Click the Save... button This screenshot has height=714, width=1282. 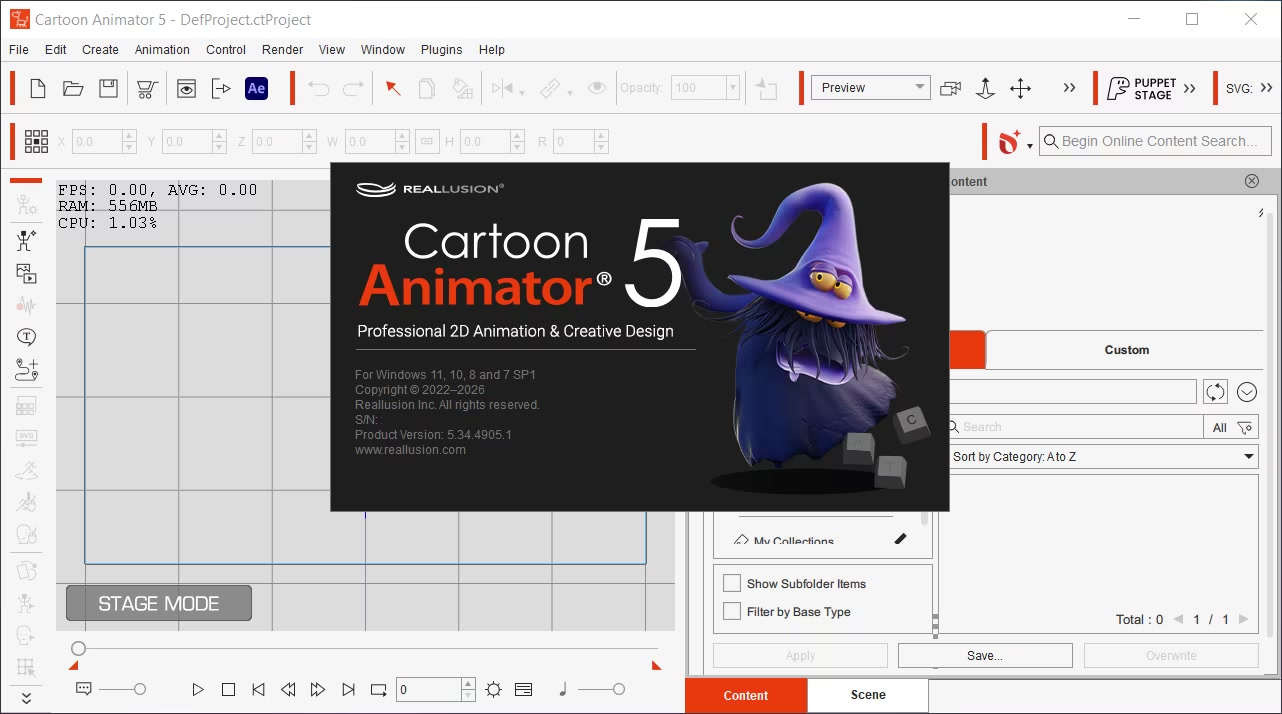(984, 655)
